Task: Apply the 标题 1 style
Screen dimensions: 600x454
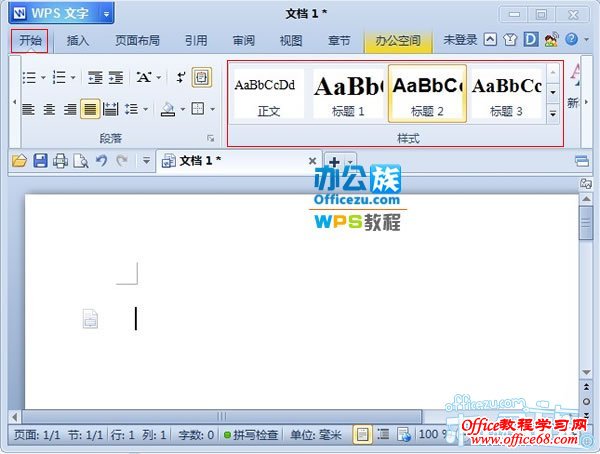Action: pyautogui.click(x=347, y=94)
